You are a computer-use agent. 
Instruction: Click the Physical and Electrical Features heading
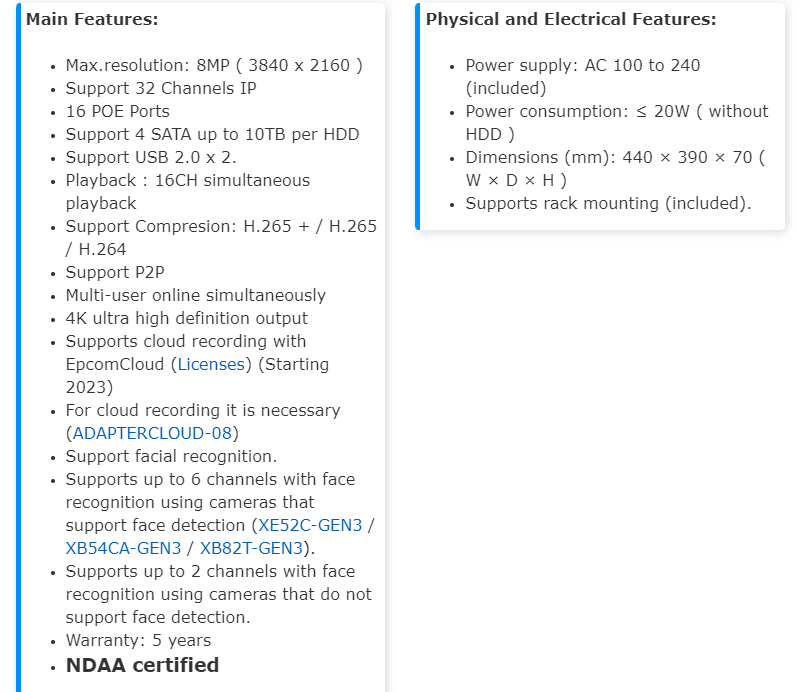pos(571,19)
